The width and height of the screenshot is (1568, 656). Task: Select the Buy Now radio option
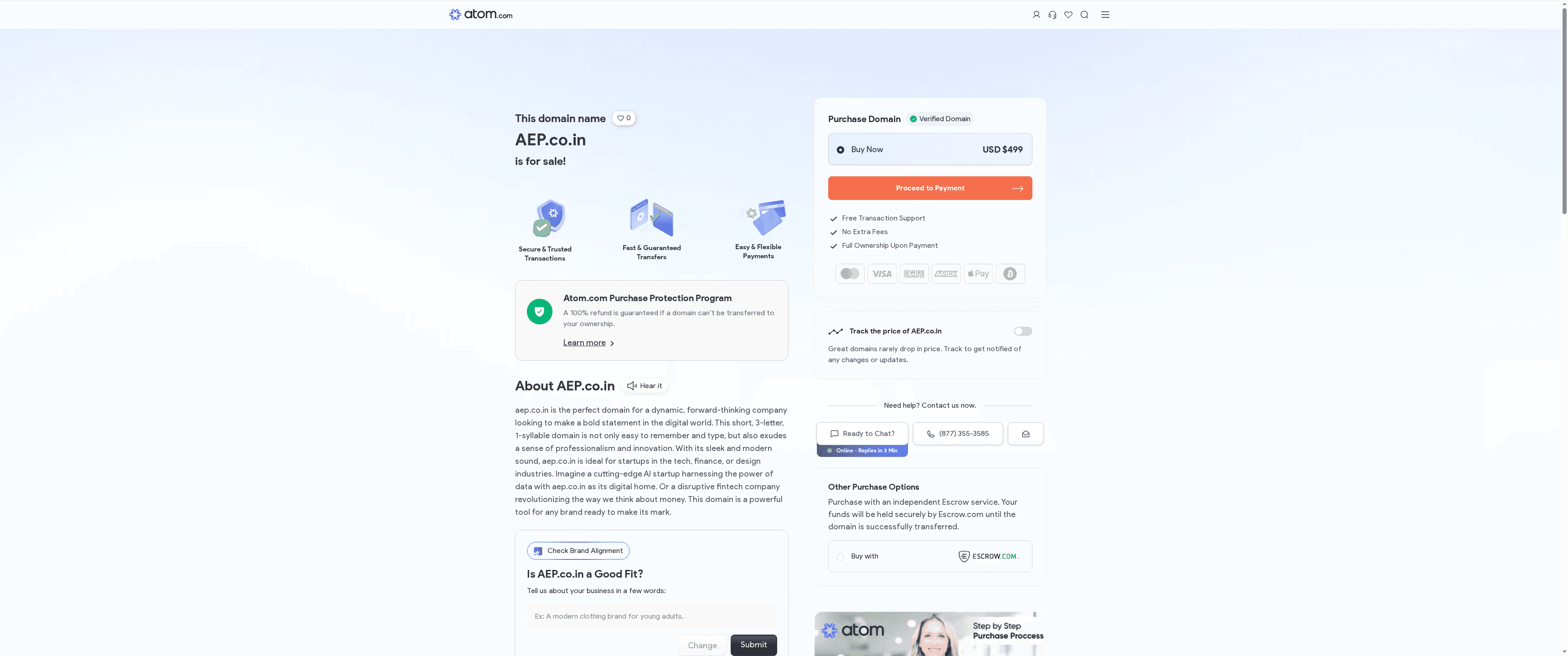coord(841,149)
